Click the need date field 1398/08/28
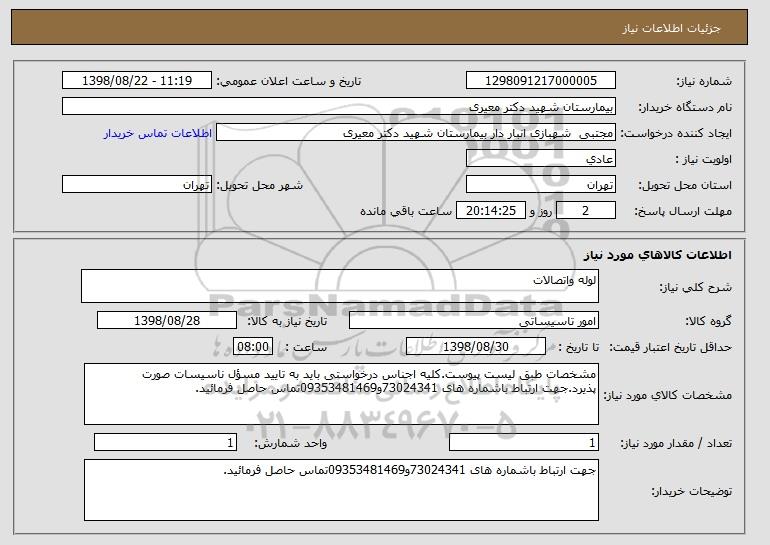This screenshot has width=770, height=545. click(167, 321)
